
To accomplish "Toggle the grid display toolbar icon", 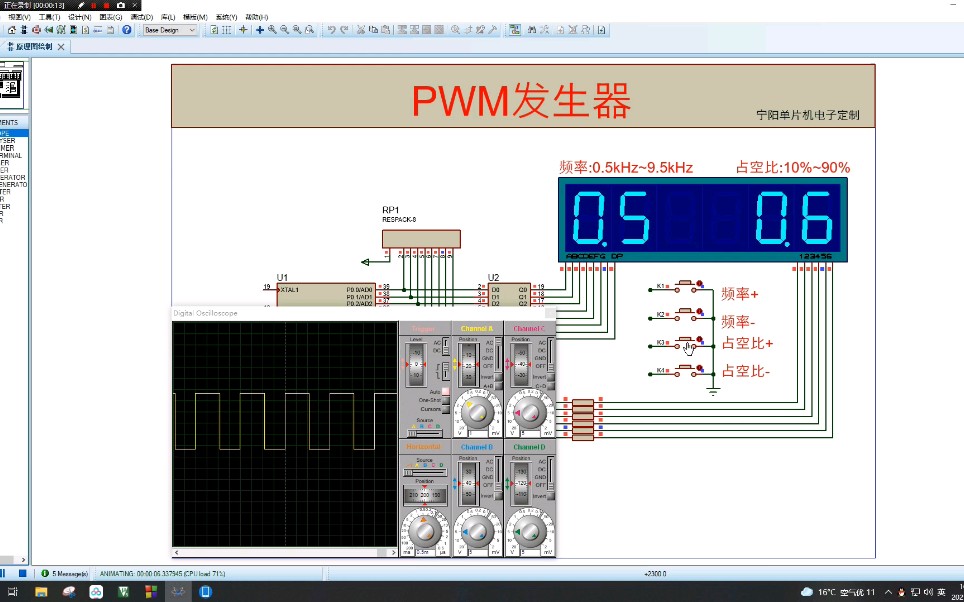I will coord(226,30).
